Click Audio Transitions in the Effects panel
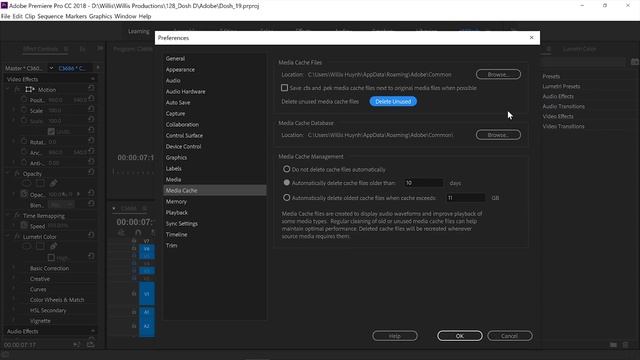 click(x=563, y=106)
